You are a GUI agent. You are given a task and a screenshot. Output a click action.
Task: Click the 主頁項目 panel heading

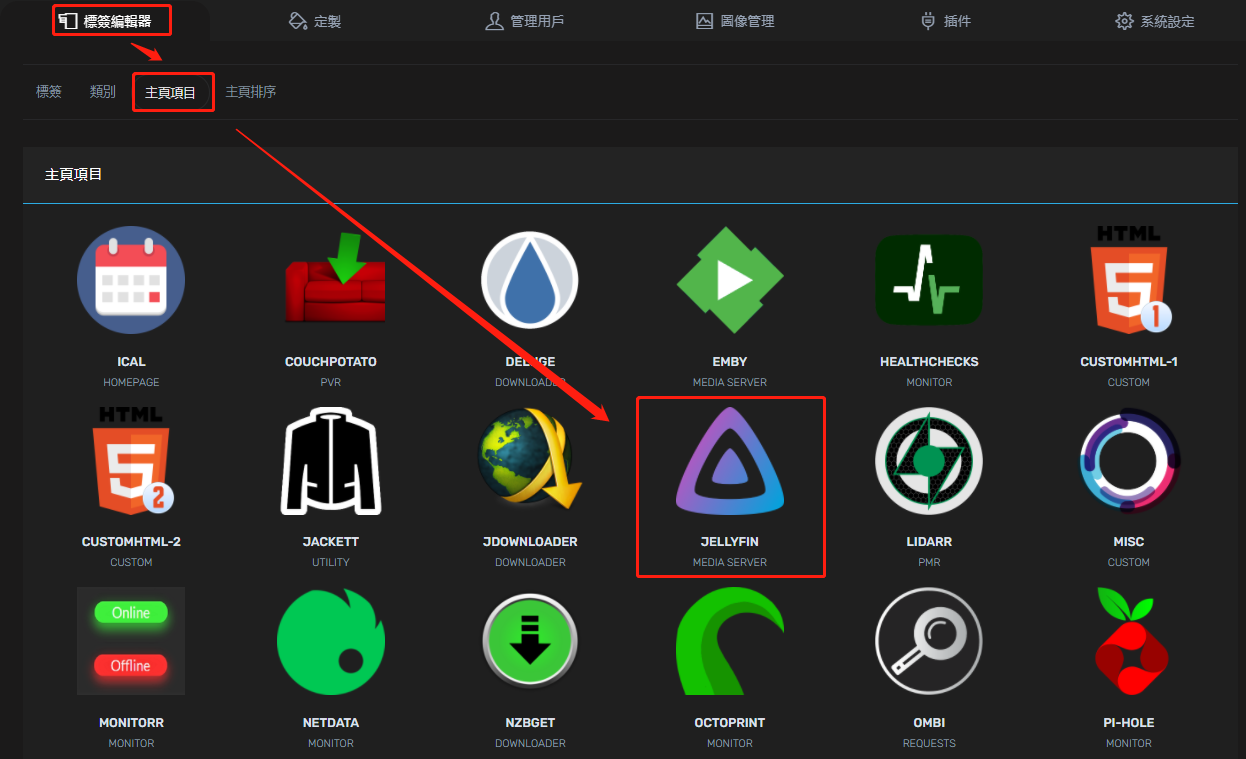73,175
